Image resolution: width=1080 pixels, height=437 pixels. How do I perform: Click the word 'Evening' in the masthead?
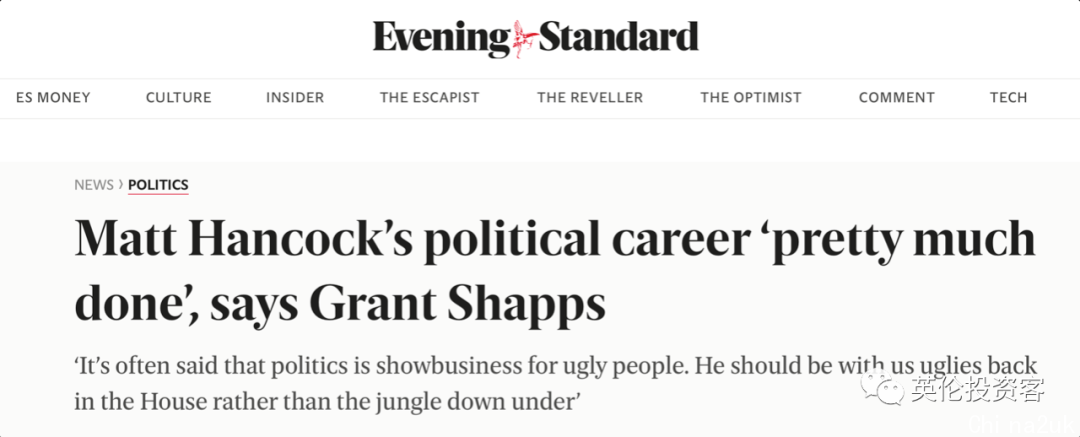click(442, 39)
